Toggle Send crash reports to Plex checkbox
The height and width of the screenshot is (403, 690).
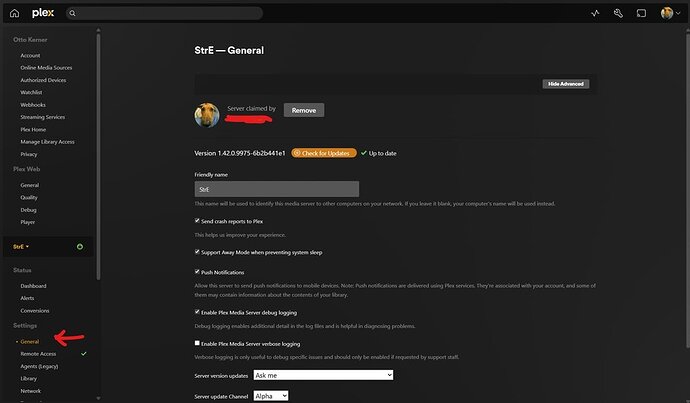pyautogui.click(x=197, y=220)
